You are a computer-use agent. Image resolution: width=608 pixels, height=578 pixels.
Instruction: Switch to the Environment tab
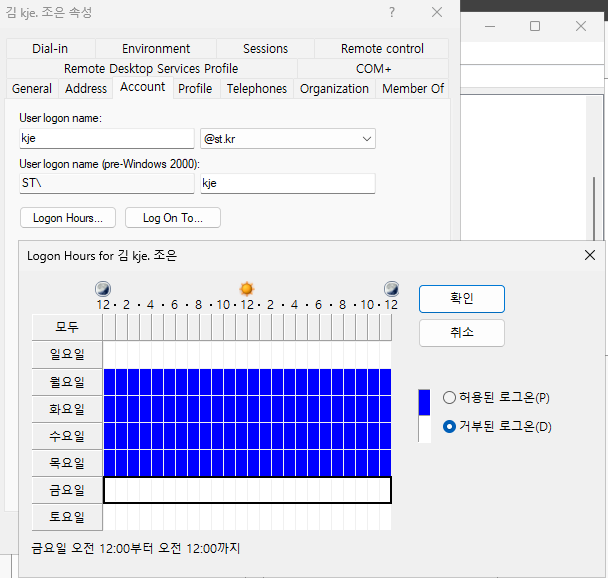[156, 48]
